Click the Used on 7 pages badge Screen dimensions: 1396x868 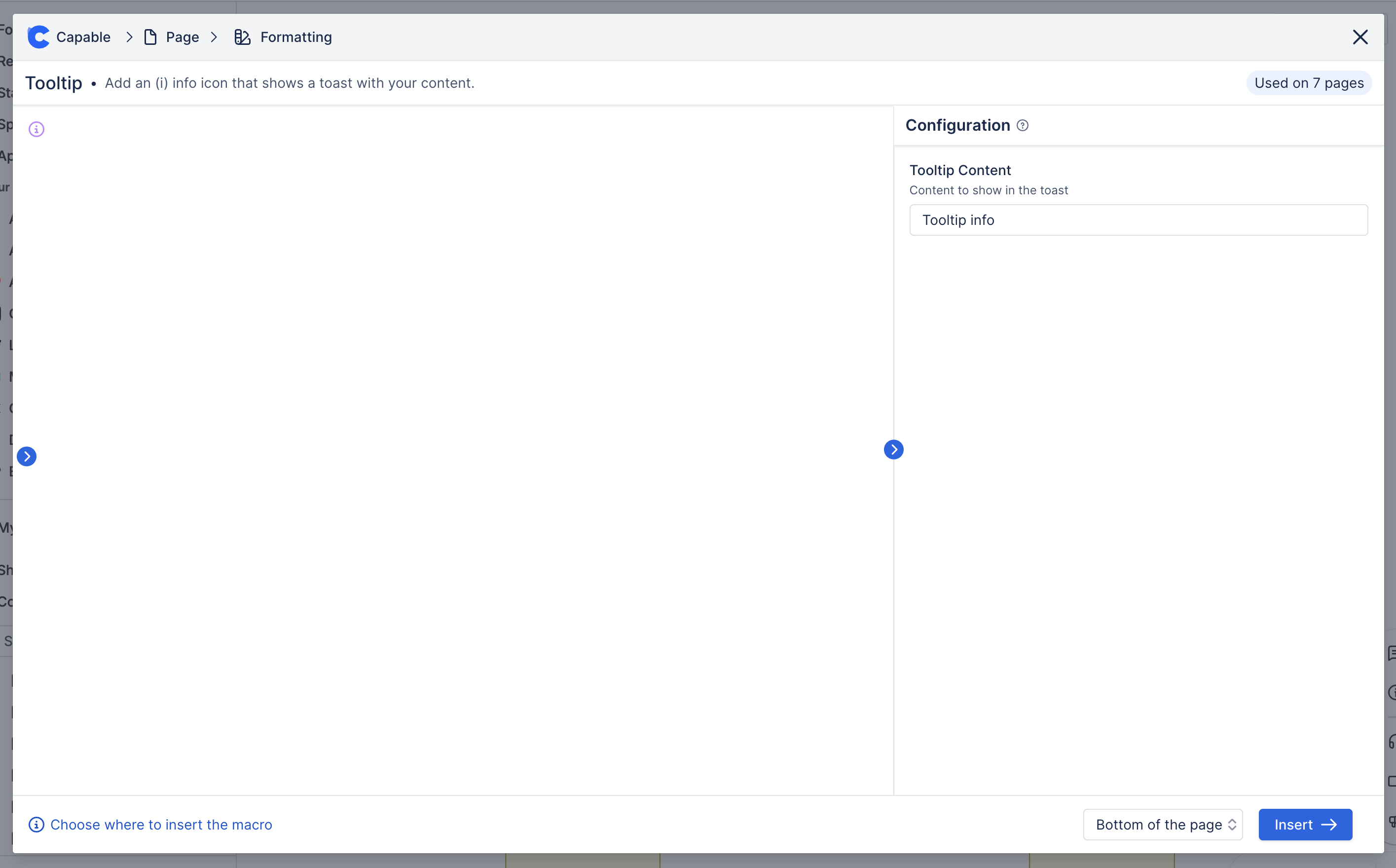(1308, 83)
